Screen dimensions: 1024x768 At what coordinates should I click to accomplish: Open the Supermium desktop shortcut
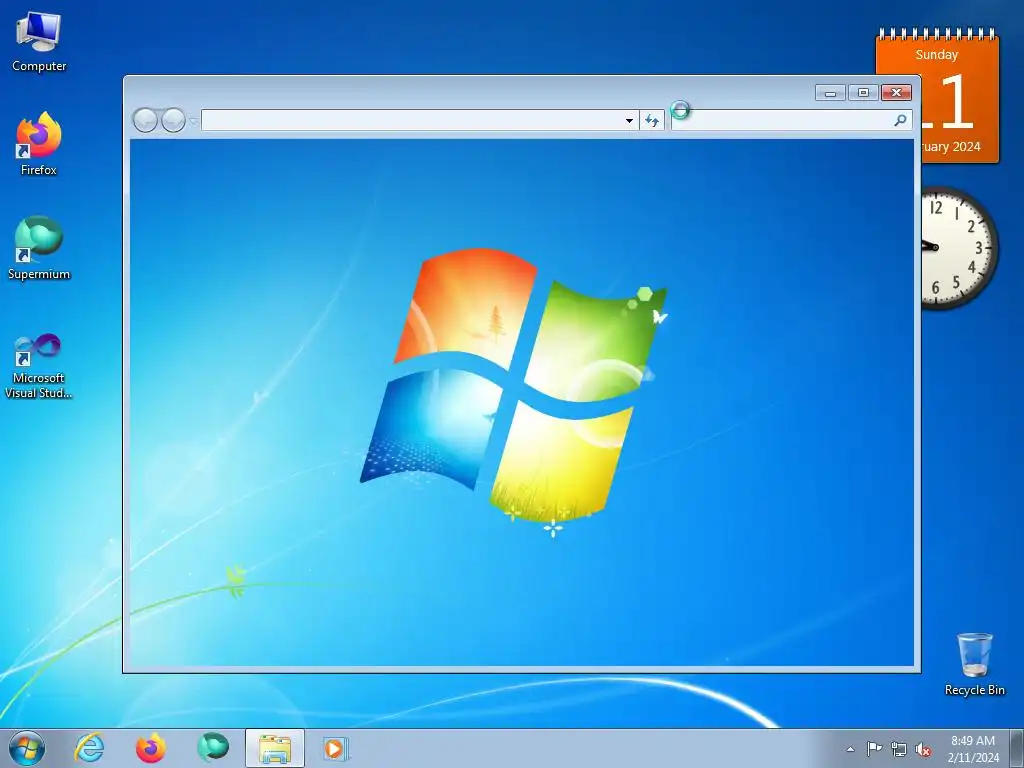[39, 248]
